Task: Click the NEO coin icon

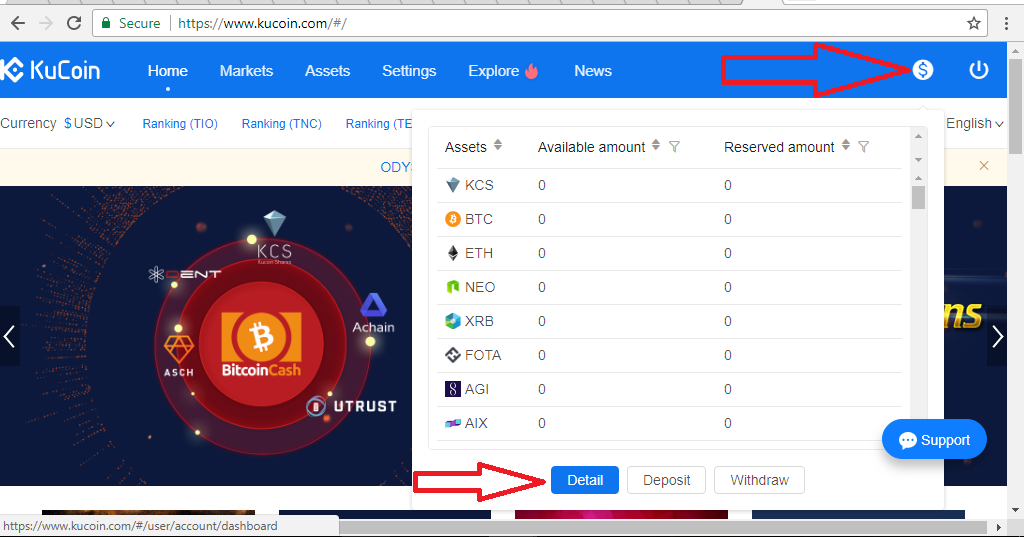Action: pyautogui.click(x=453, y=287)
